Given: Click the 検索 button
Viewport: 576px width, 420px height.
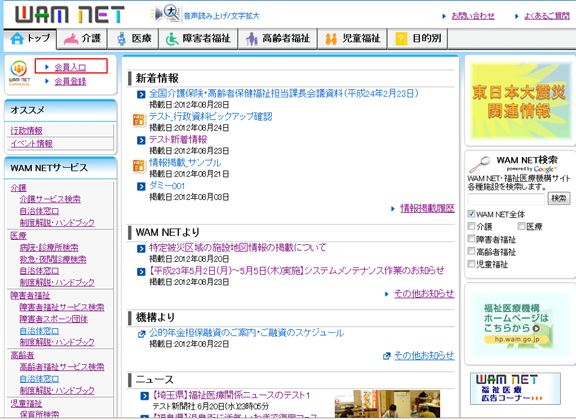Looking at the screenshot, I should pos(558,199).
